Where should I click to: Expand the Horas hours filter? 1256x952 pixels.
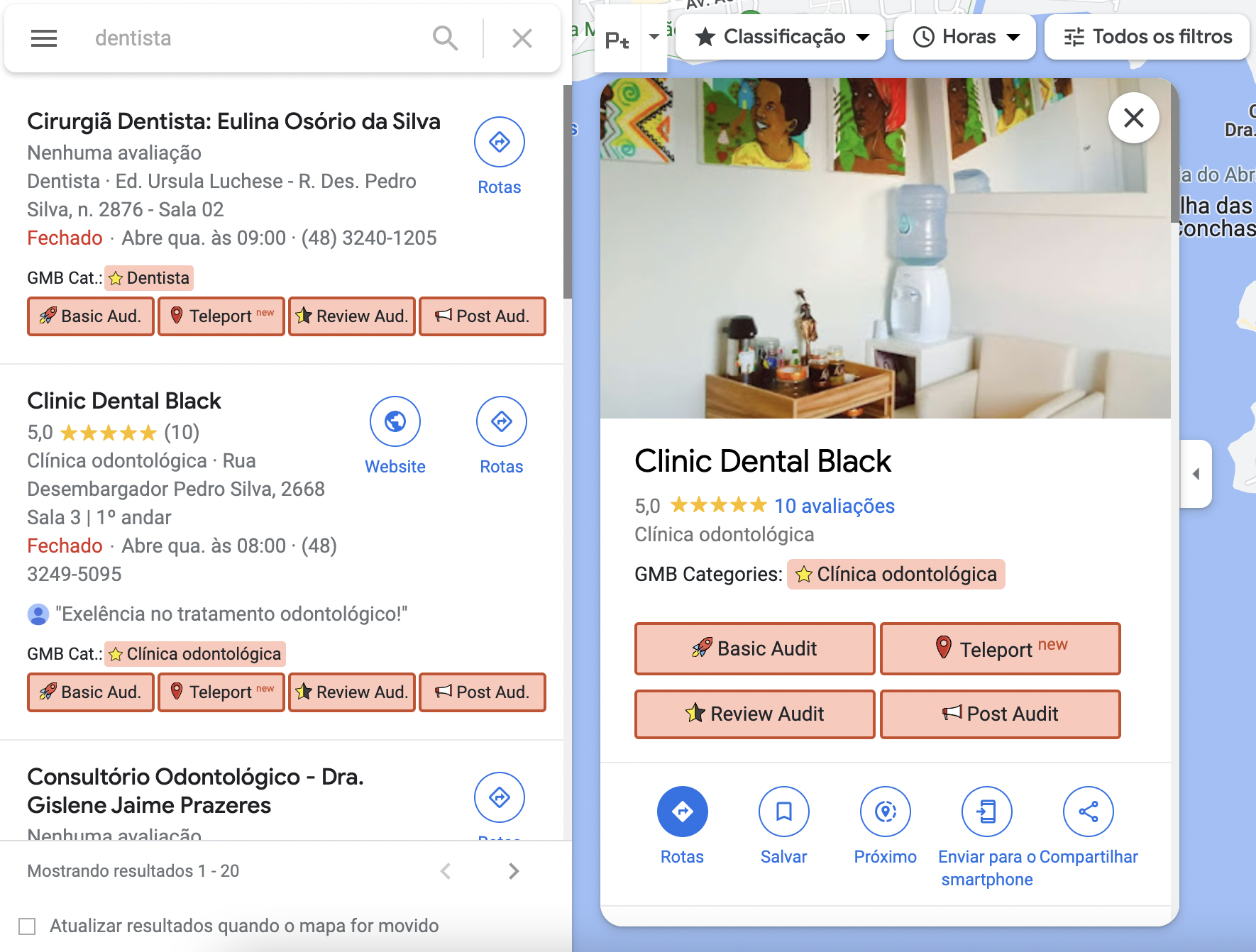(964, 36)
